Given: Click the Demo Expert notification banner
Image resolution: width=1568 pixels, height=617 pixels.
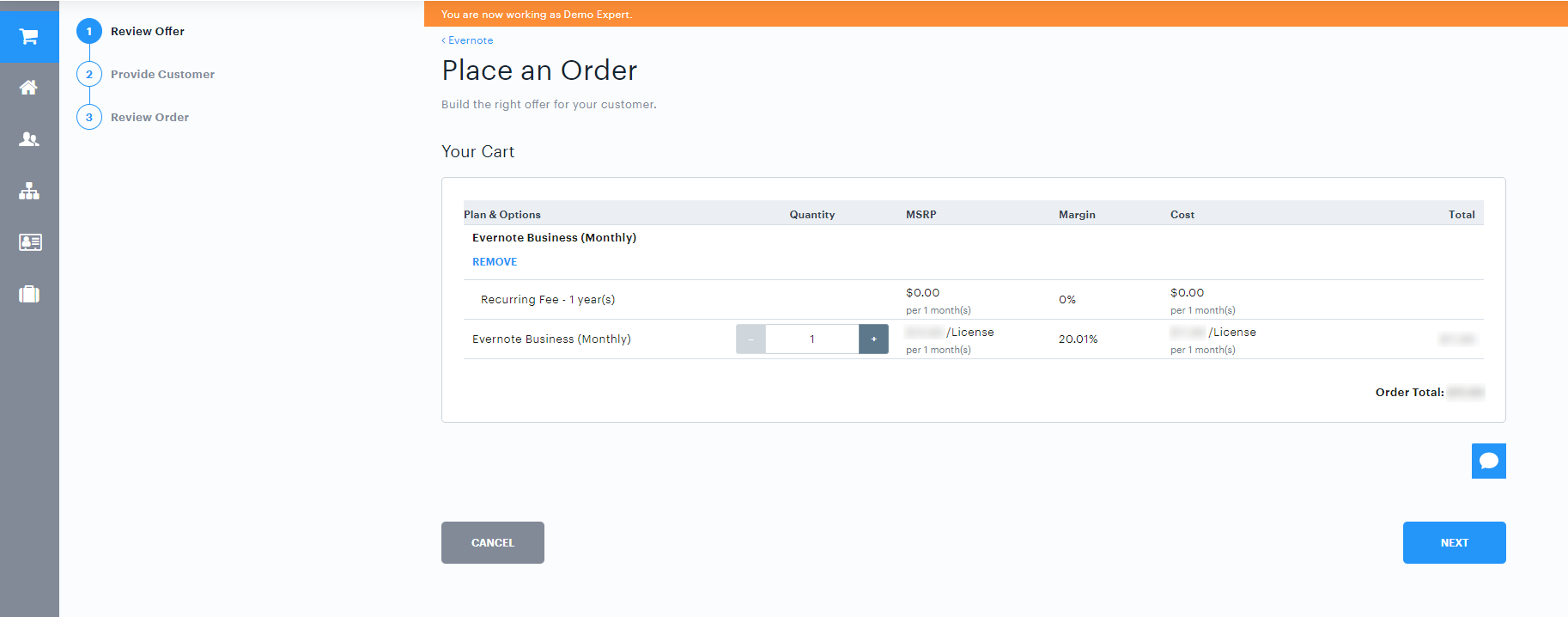Looking at the screenshot, I should [996, 15].
